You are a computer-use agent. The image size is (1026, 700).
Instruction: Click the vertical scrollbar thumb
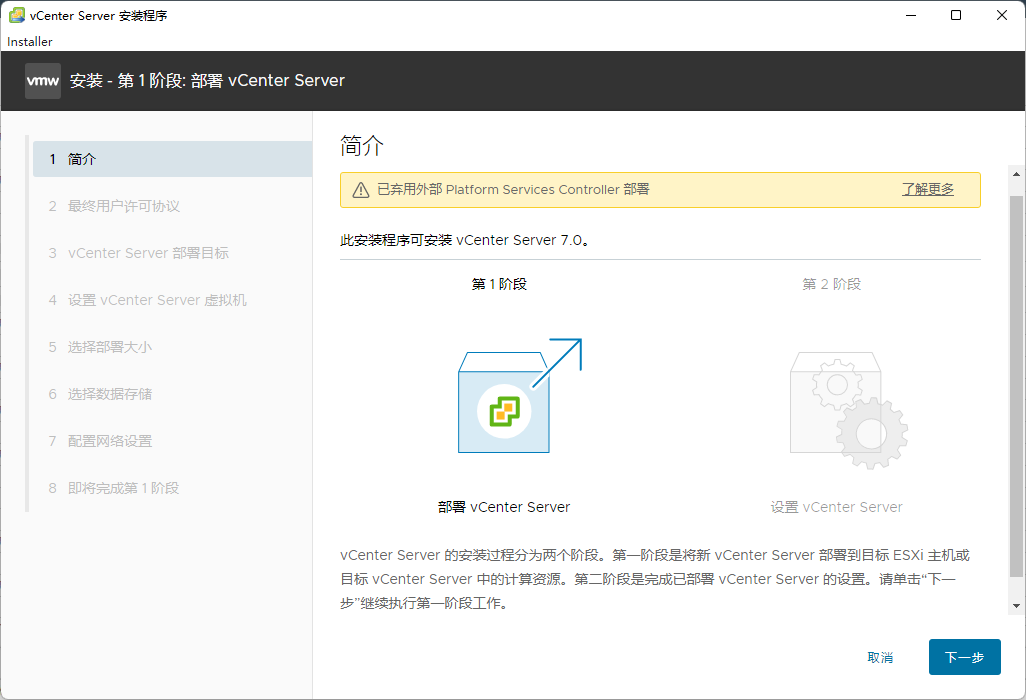tap(1016, 386)
